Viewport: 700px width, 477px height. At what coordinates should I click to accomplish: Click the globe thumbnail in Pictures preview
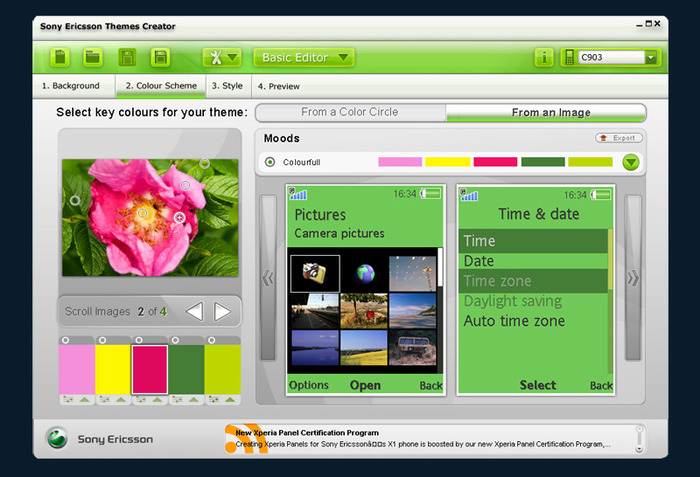point(365,274)
